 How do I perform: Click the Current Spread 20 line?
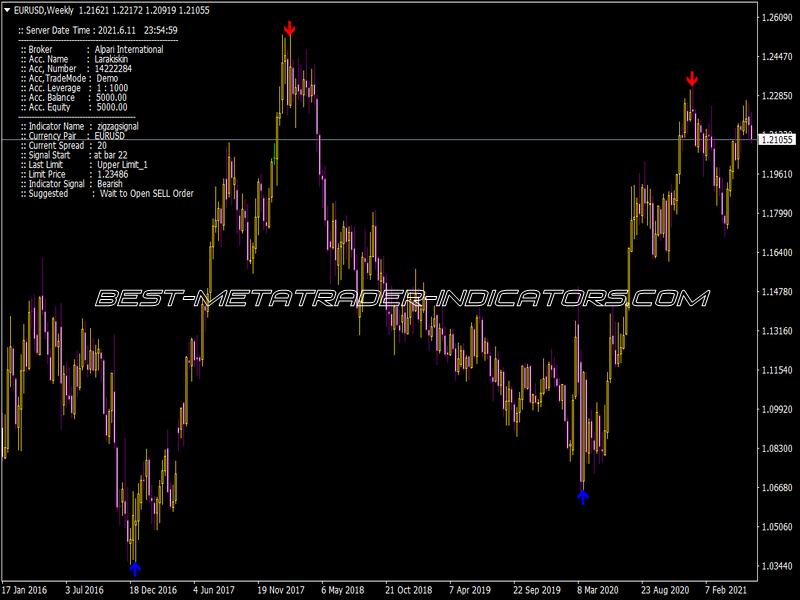tap(64, 146)
